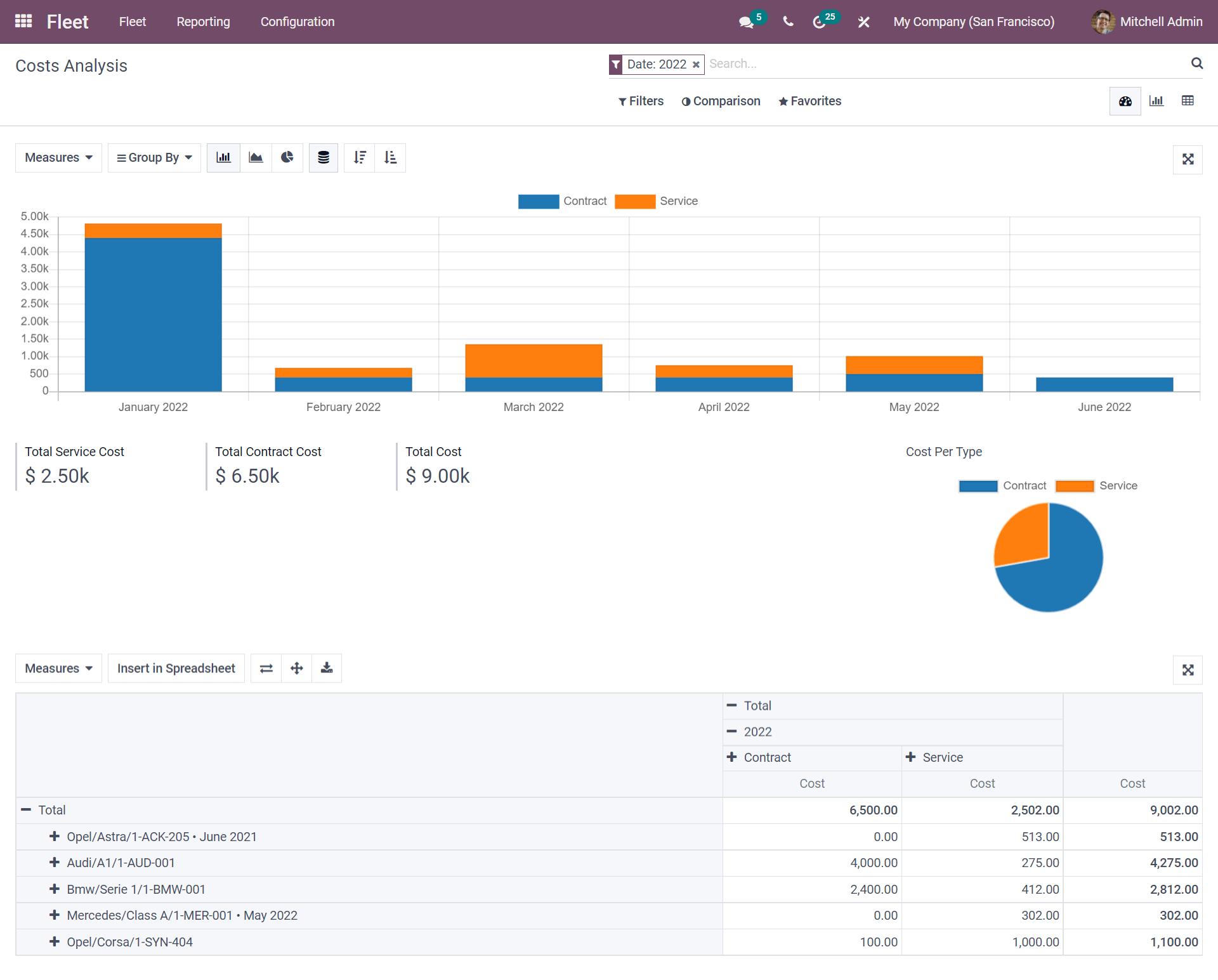Toggle ascending sort order icon
The image size is (1218, 980).
391,157
